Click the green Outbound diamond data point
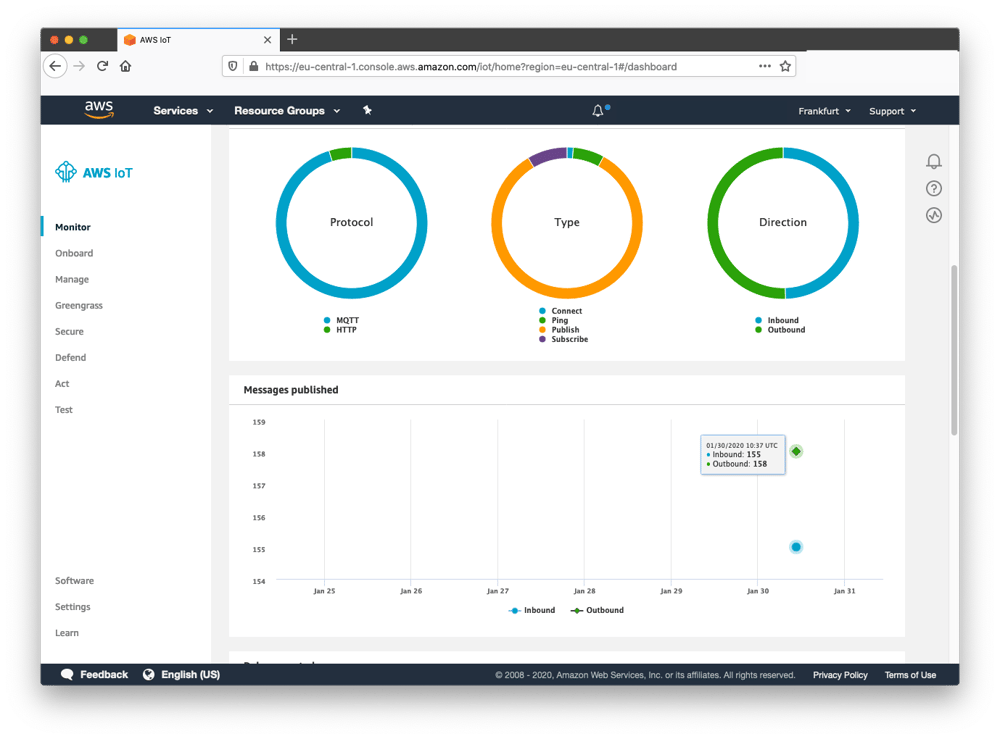1000x739 pixels. (796, 451)
